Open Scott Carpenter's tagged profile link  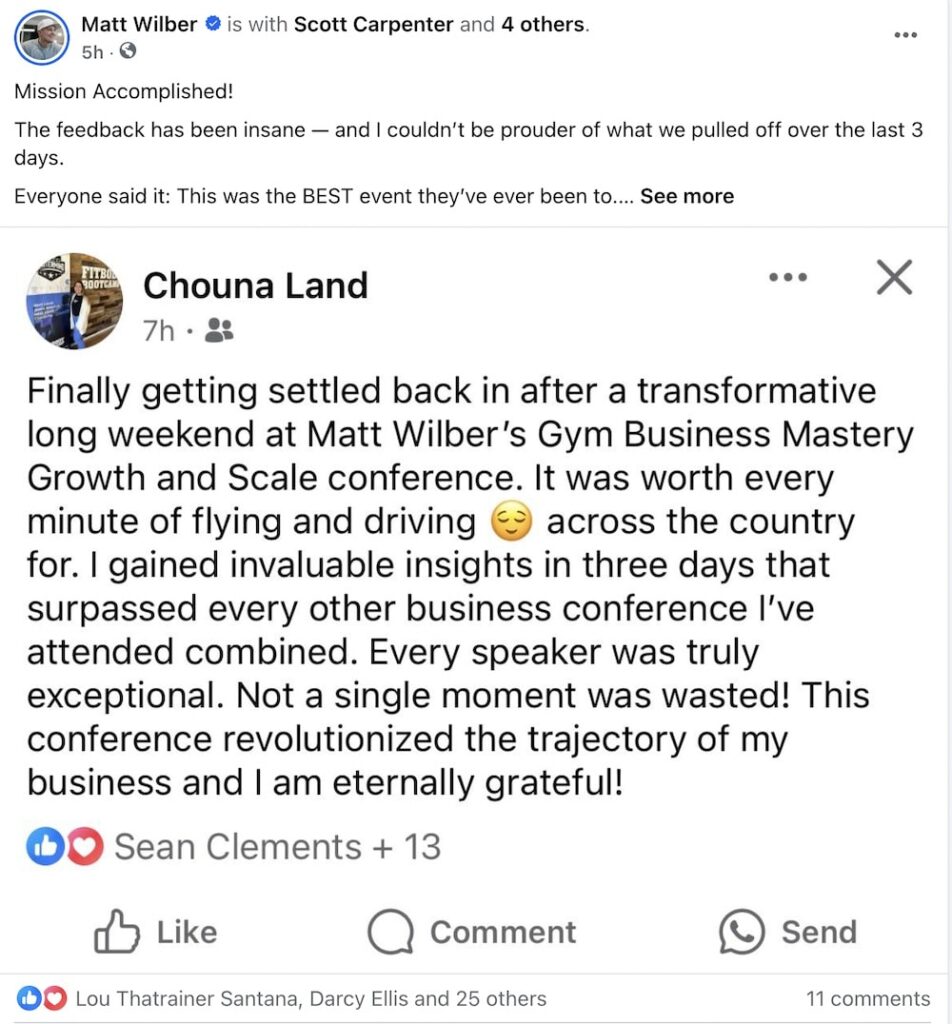point(373,24)
